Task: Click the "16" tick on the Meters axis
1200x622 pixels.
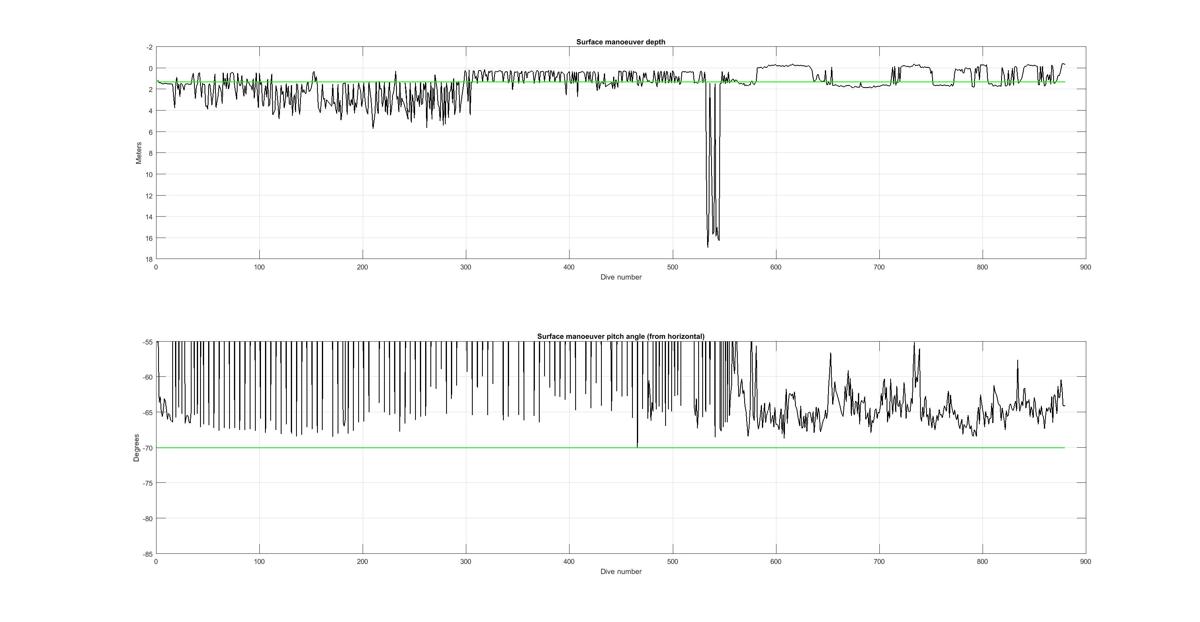Action: pyautogui.click(x=149, y=238)
